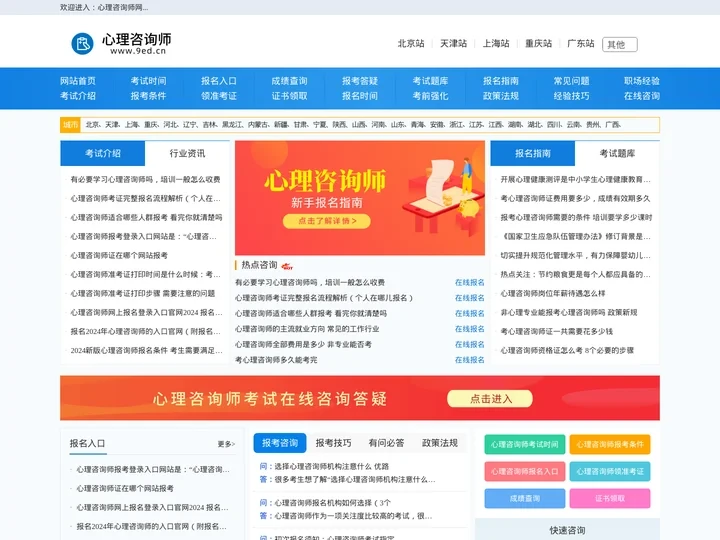The image size is (720, 540).
Task: Open 领准考证 in the navigation bar
Action: click(219, 96)
